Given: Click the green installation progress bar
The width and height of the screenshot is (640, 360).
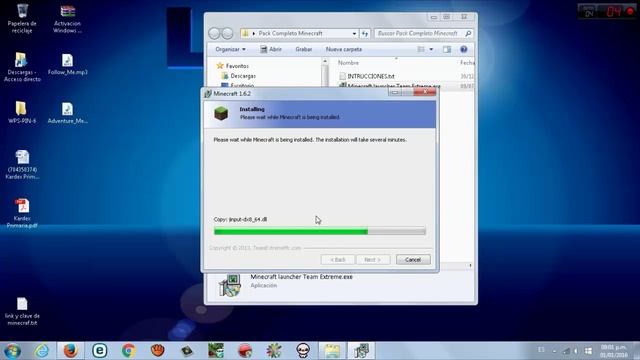Looking at the screenshot, I should tap(320, 231).
